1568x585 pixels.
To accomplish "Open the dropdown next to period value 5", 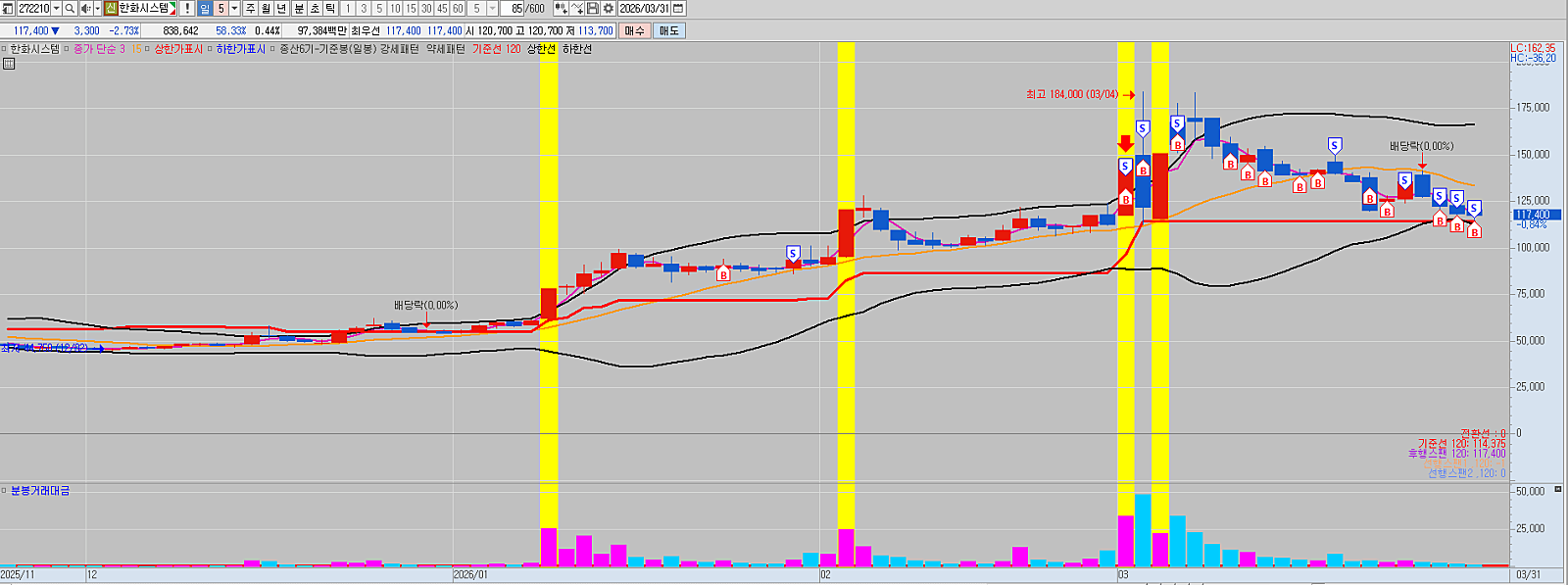I will [x=234, y=8].
